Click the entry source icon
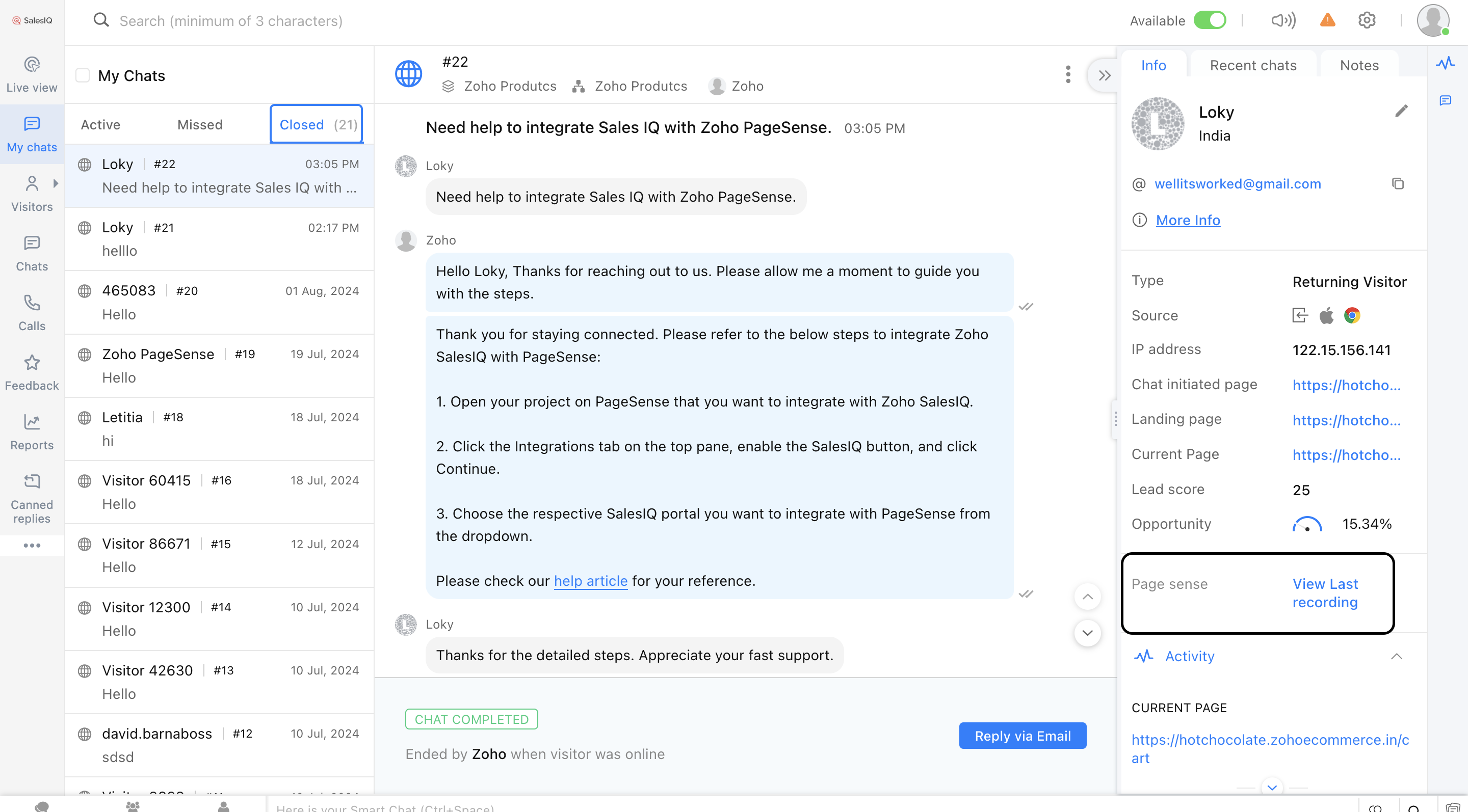The height and width of the screenshot is (812, 1468). point(1300,315)
